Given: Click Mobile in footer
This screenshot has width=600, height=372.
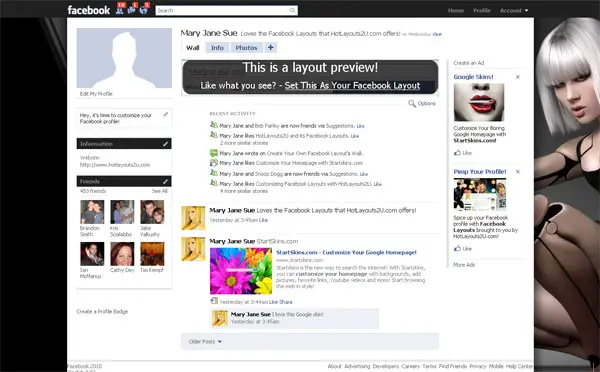Looking at the screenshot, I should point(496,366).
